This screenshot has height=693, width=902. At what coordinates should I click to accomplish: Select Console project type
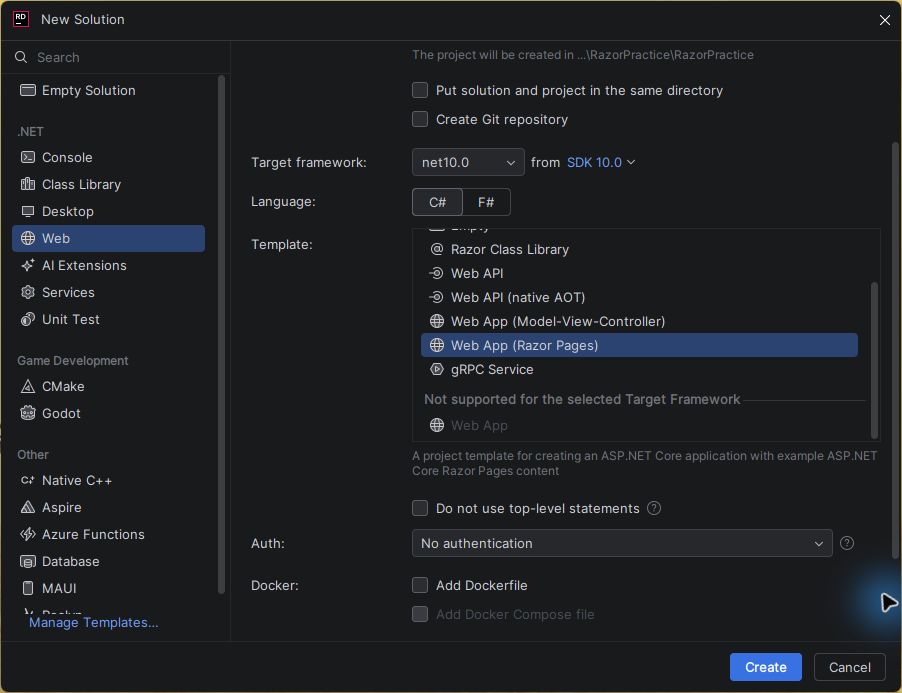pyautogui.click(x=108, y=157)
